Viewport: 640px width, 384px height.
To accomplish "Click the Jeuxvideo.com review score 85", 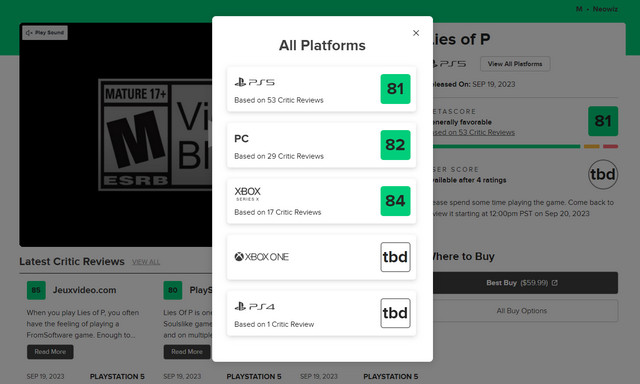I will [36, 290].
